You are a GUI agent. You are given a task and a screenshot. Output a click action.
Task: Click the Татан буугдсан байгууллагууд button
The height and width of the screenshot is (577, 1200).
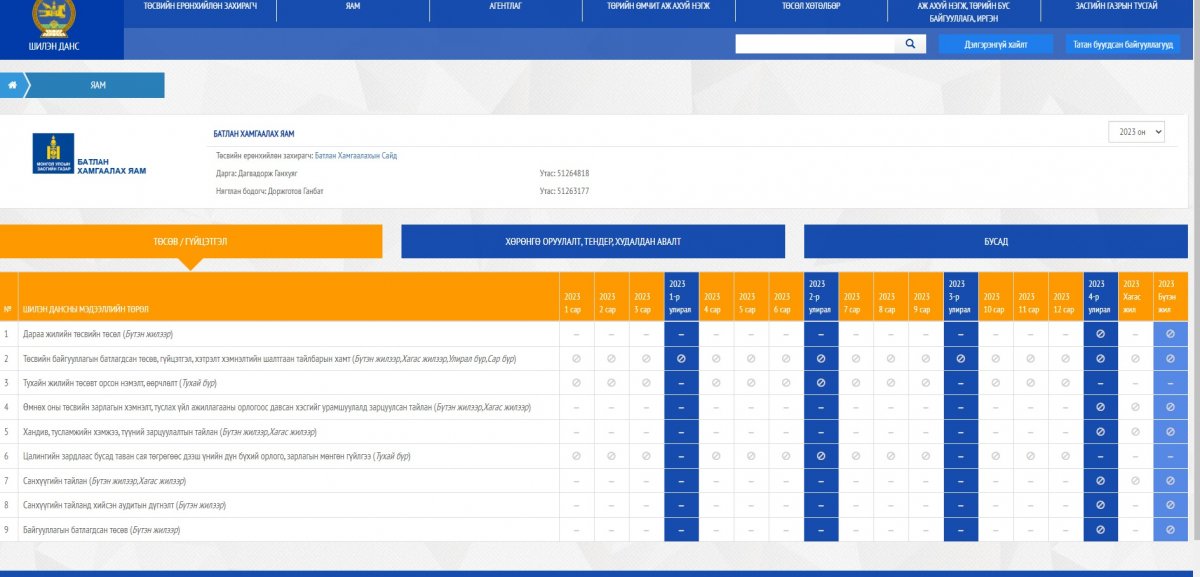click(x=1122, y=44)
